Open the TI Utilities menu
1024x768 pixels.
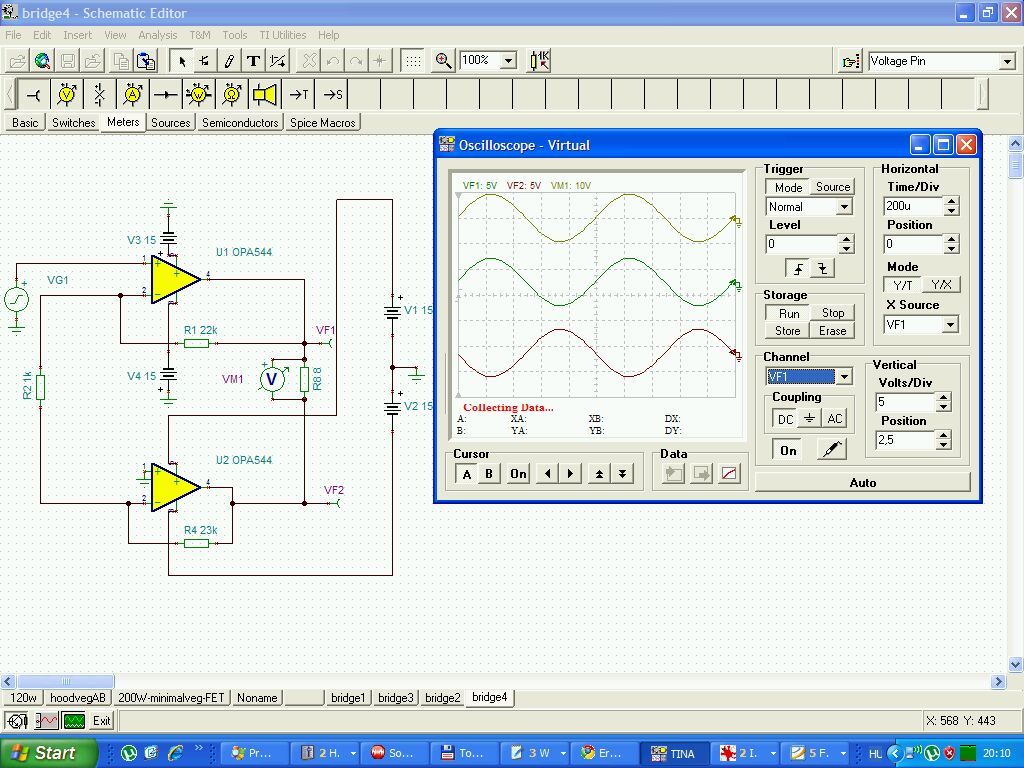tap(282, 35)
